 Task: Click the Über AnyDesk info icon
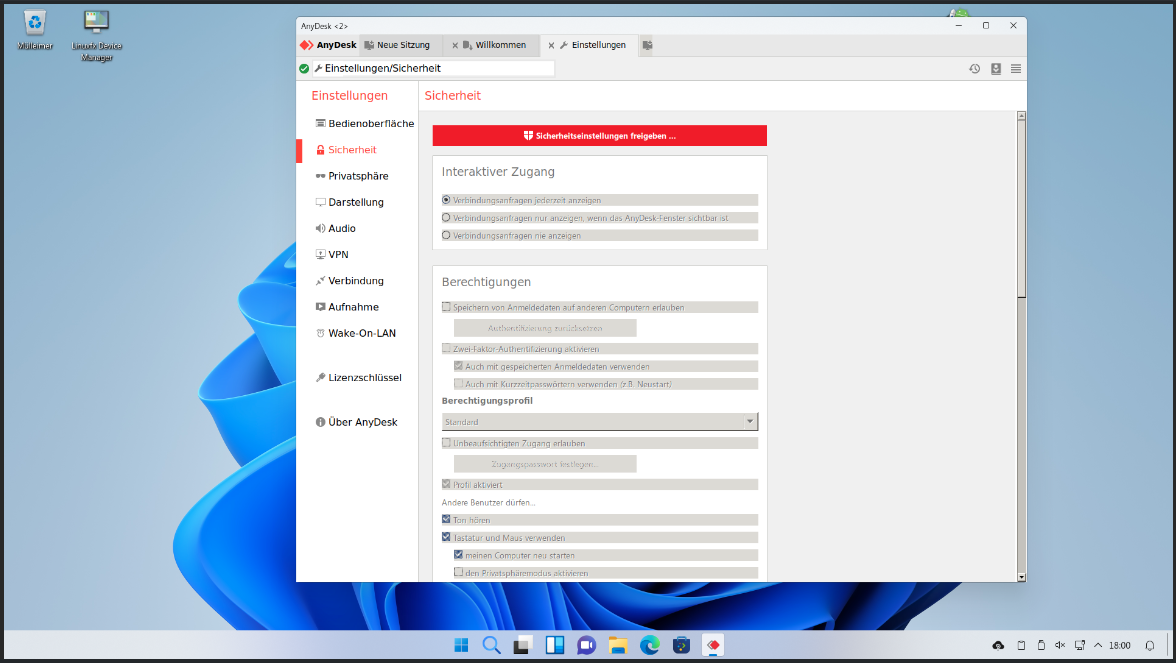[320, 422]
